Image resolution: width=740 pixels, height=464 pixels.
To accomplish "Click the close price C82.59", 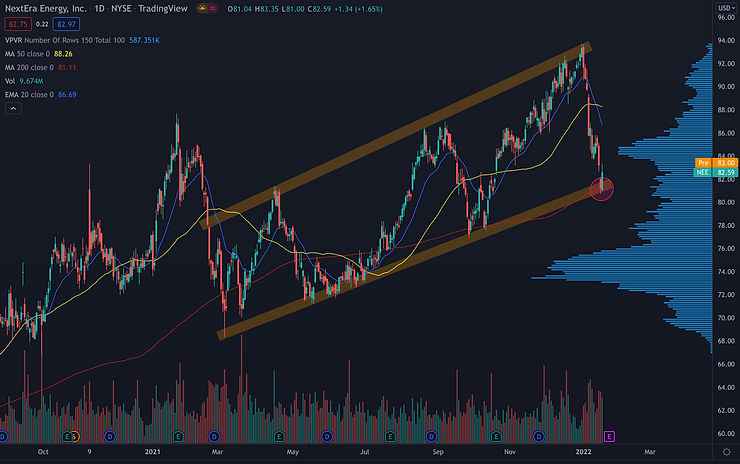I will [x=320, y=9].
